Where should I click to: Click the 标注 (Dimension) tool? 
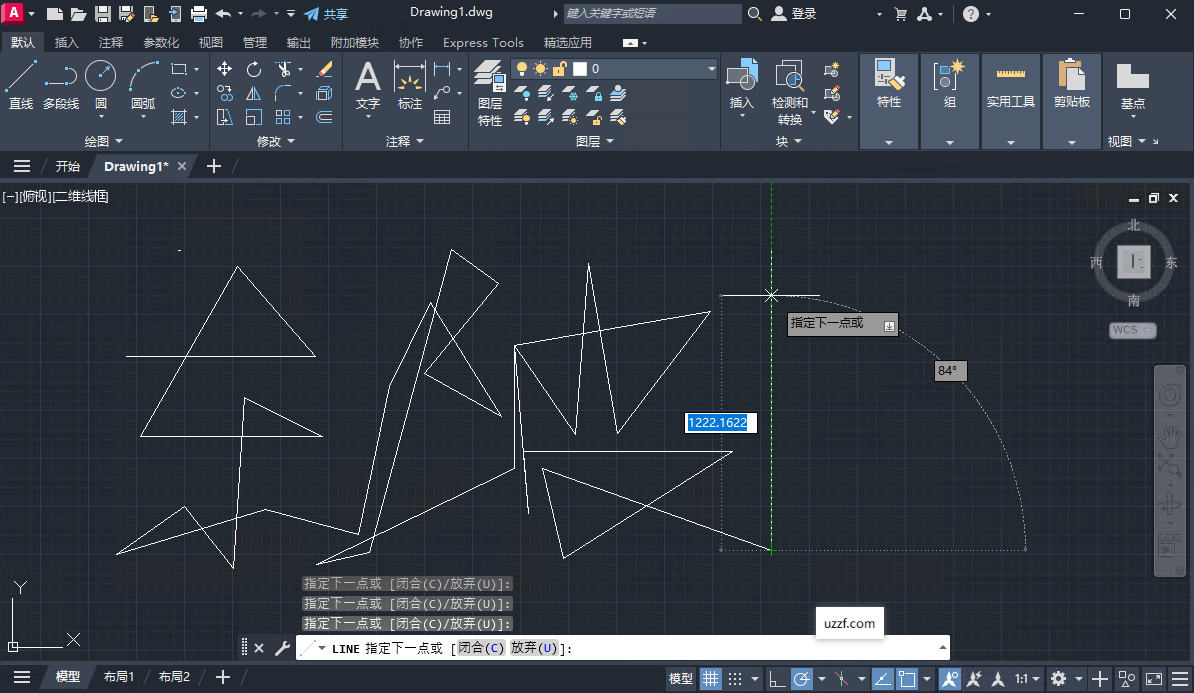(x=409, y=85)
